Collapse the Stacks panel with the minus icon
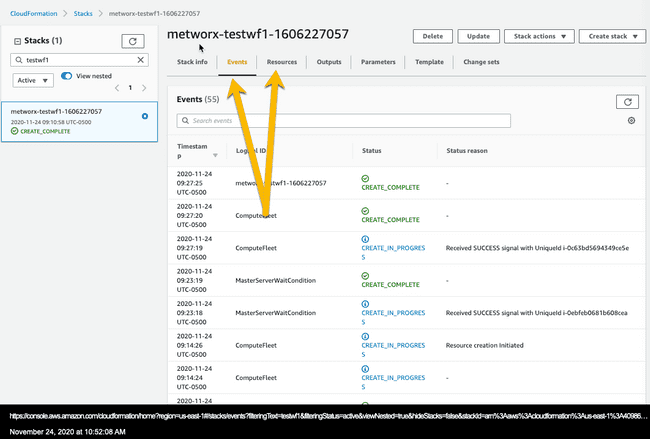 coord(17,41)
